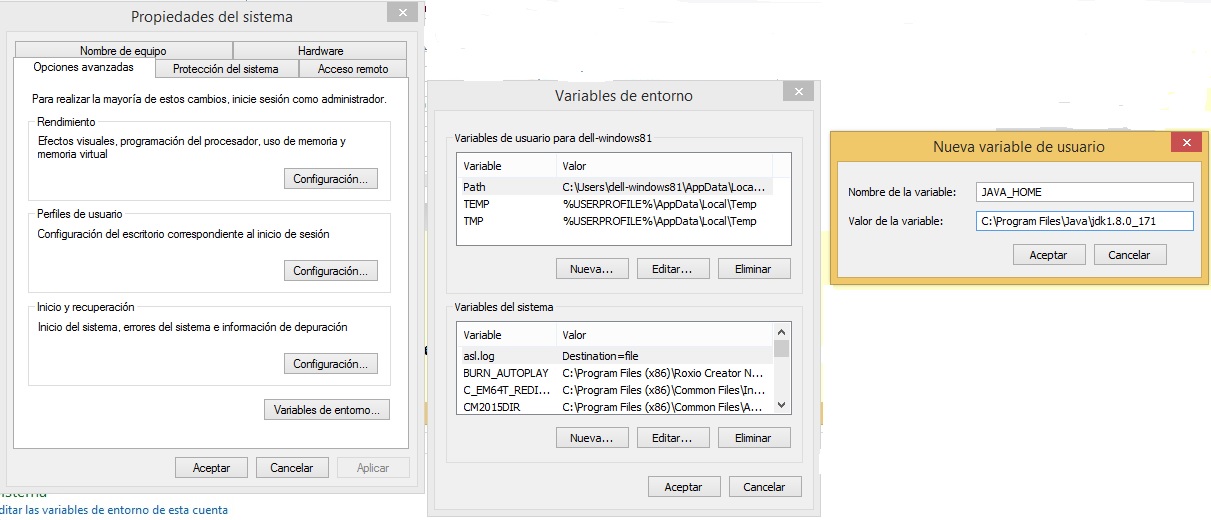The width and height of the screenshot is (1211, 520).
Task: Open the Hardware tab
Action: 320,51
